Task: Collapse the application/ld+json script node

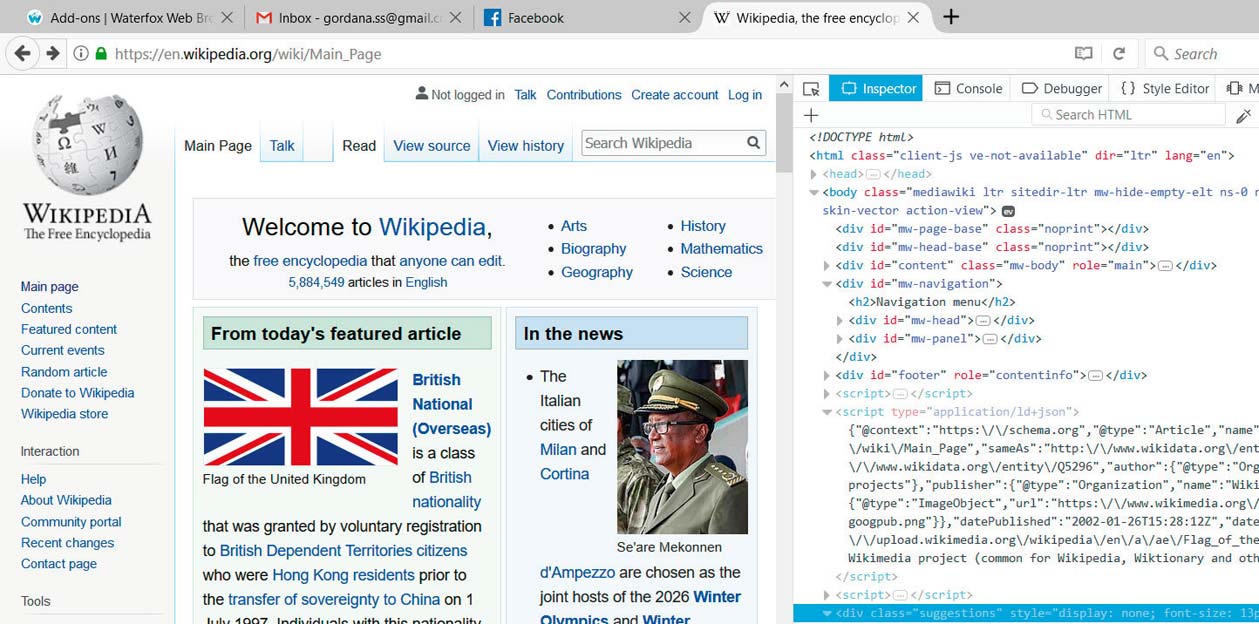Action: 827,412
